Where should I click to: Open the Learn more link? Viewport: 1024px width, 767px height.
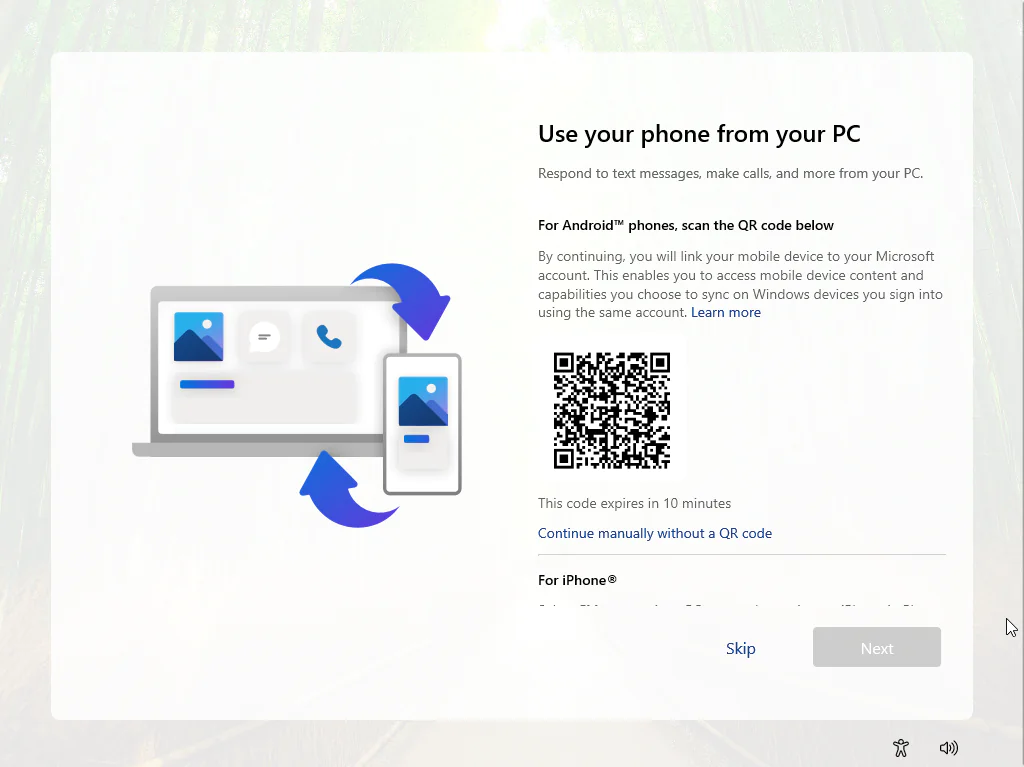[726, 312]
